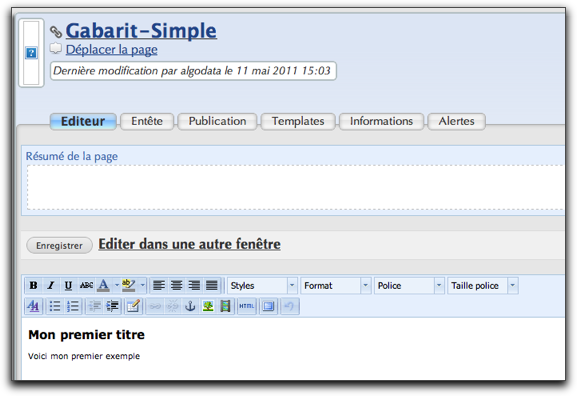The width and height of the screenshot is (577, 396).
Task: Click the style props AA icon
Action: 33,306
